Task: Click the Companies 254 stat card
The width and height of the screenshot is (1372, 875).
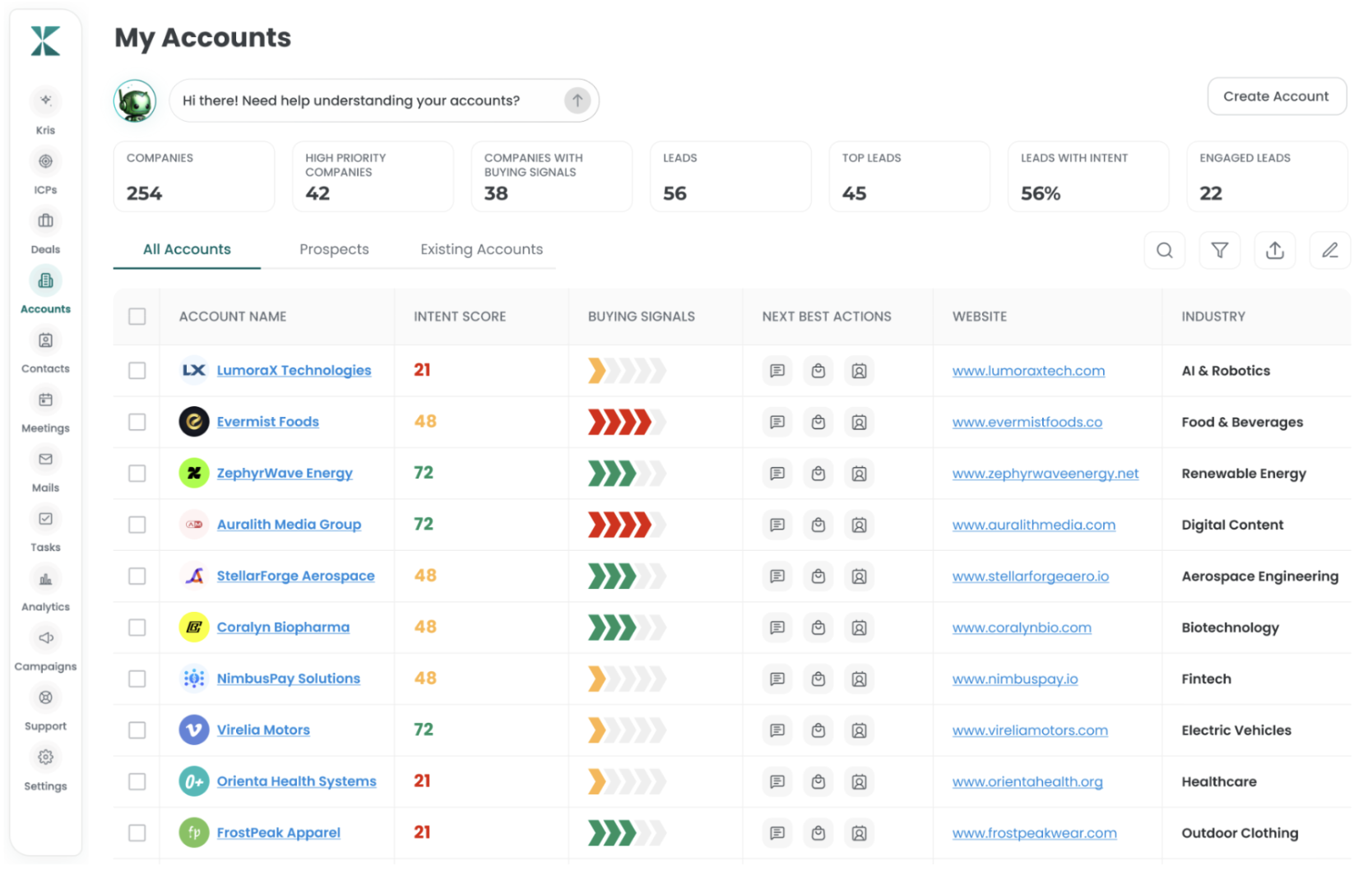Action: click(x=194, y=177)
